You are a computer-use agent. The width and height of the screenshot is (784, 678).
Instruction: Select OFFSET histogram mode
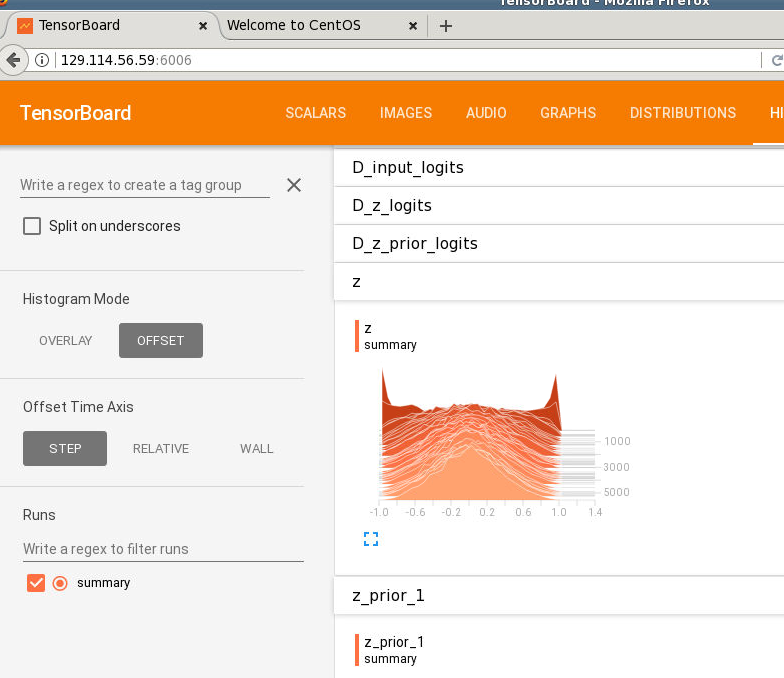click(161, 340)
